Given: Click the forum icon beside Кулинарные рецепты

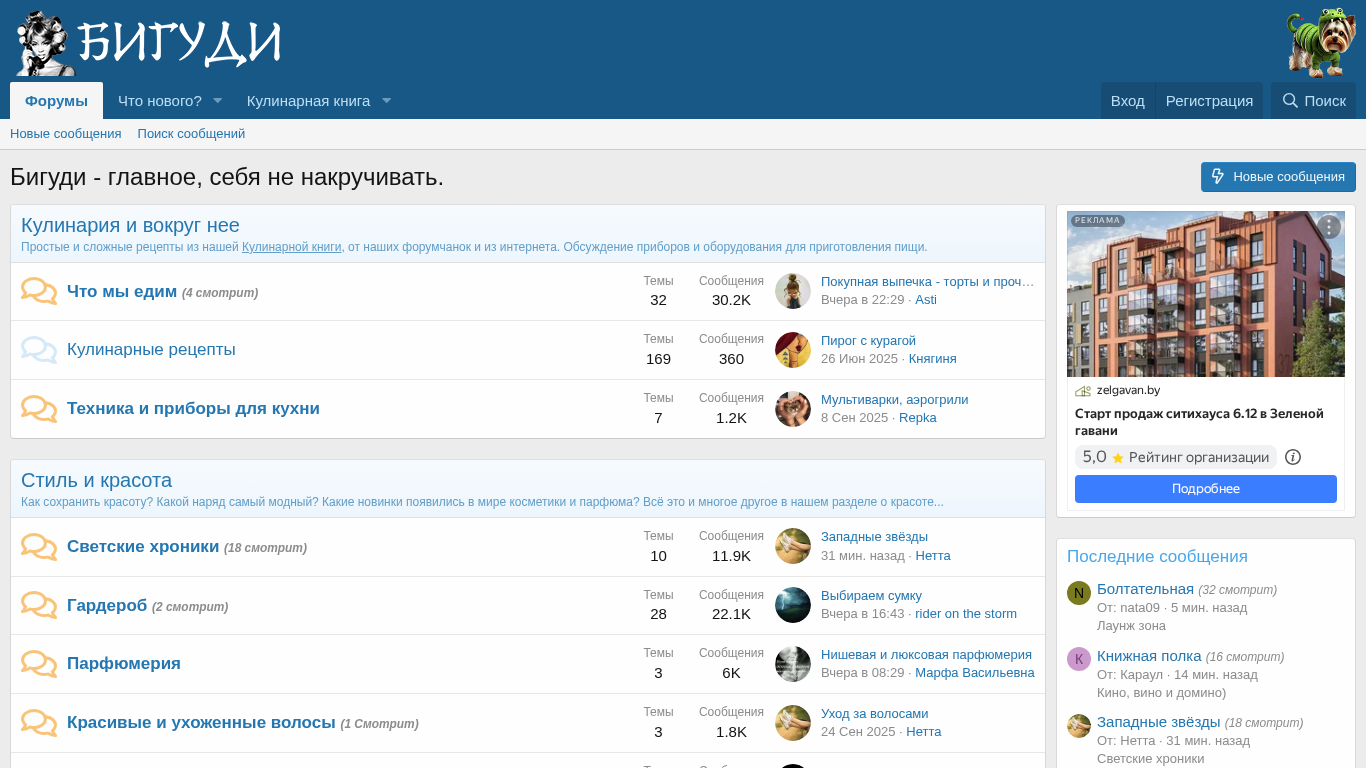Looking at the screenshot, I should coord(39,350).
